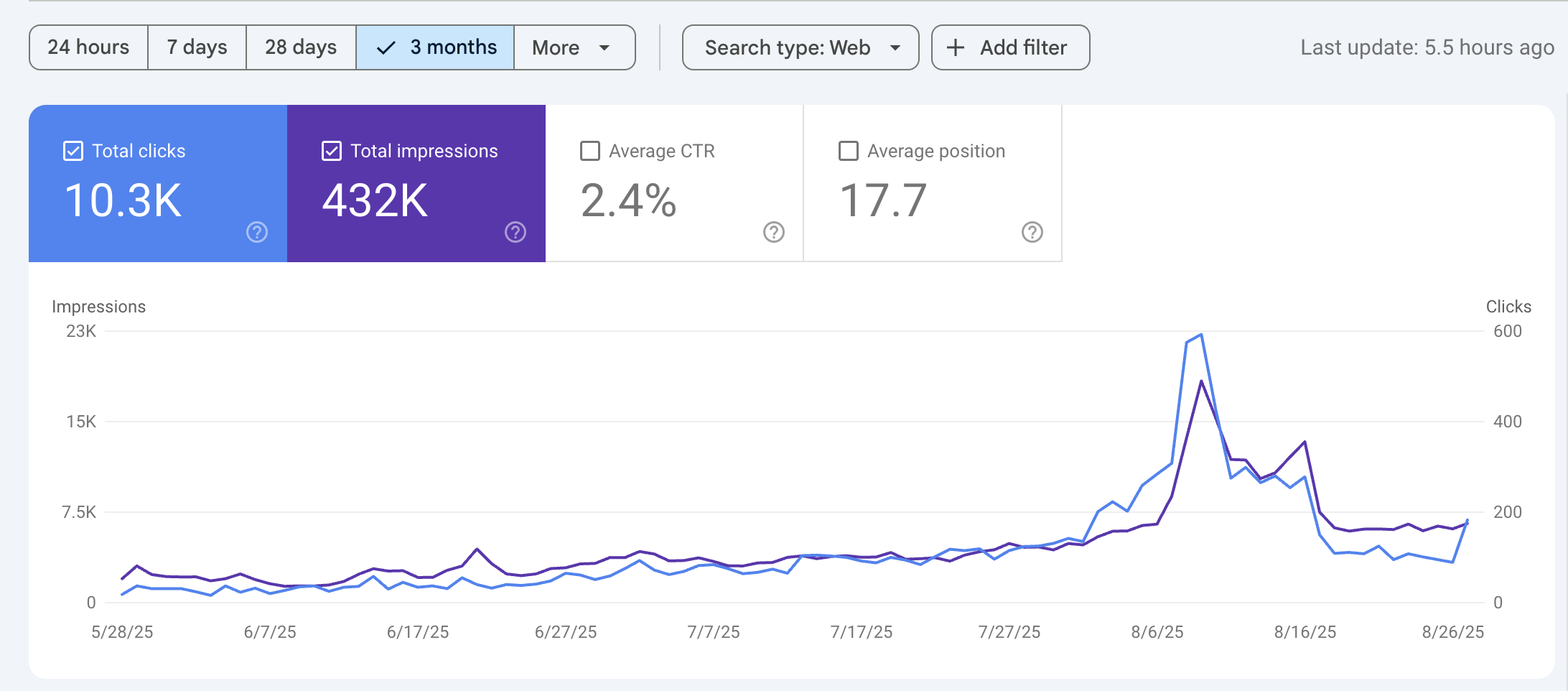Open Average CTR help tooltip icon
Viewport: 1568px width, 691px height.
(774, 232)
